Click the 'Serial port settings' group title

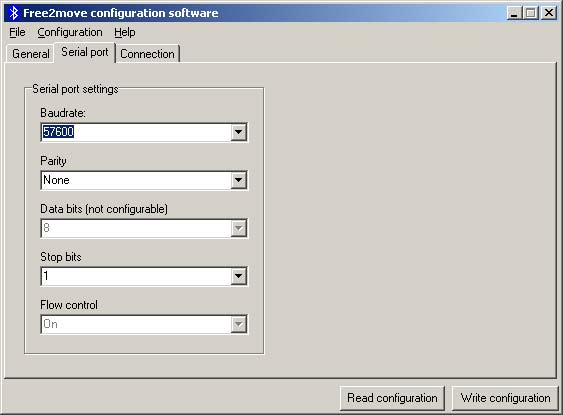75,89
